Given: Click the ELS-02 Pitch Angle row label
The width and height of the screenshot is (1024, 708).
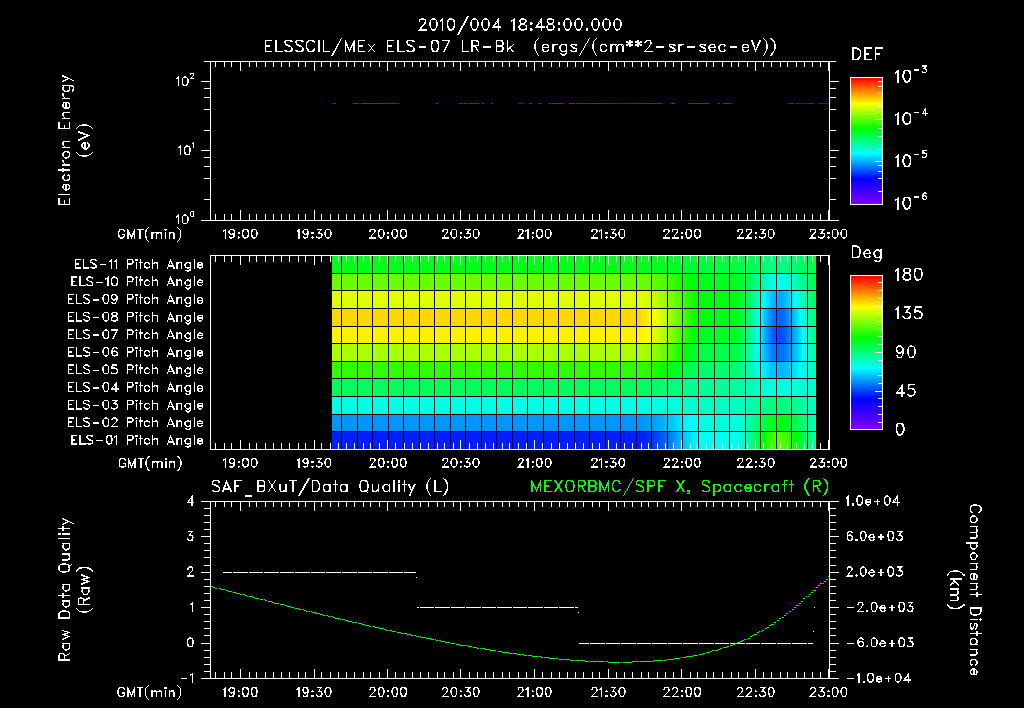Looking at the screenshot, I should pos(136,423).
